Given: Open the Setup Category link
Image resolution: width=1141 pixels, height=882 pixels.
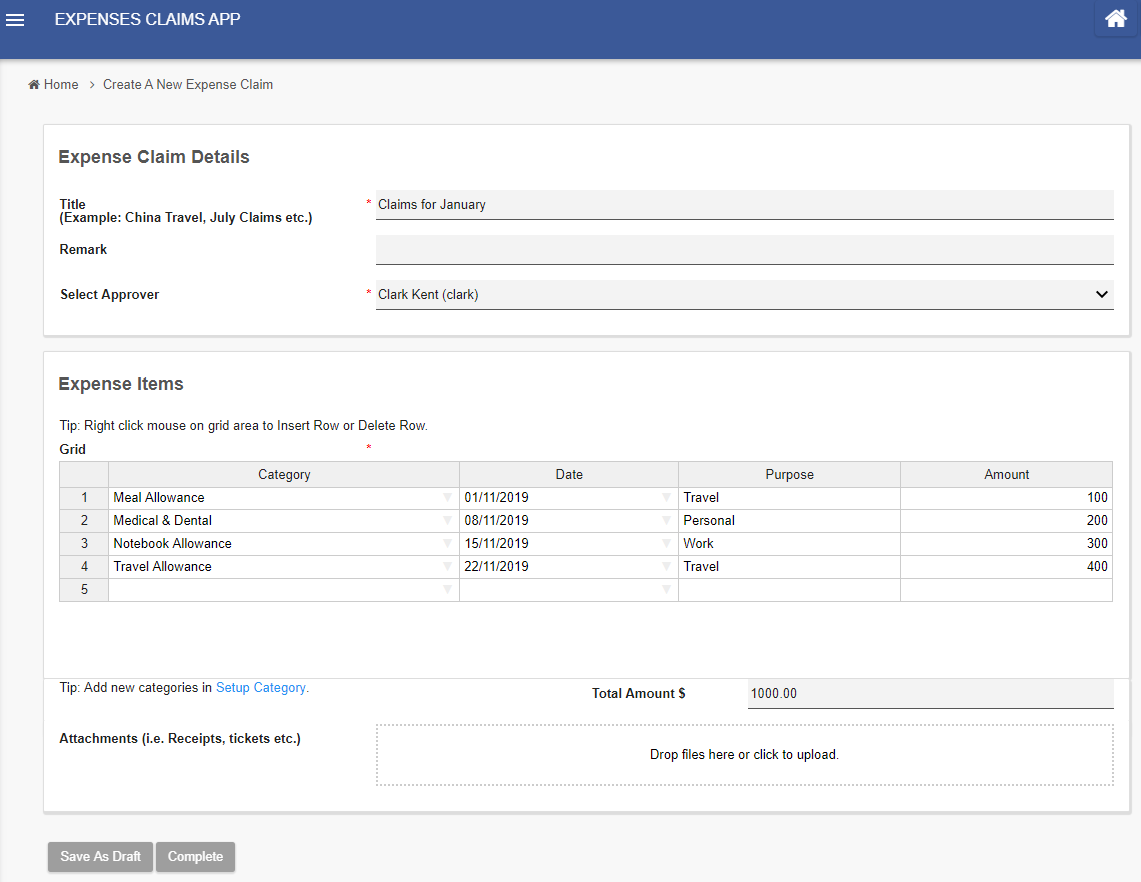Looking at the screenshot, I should 262,688.
